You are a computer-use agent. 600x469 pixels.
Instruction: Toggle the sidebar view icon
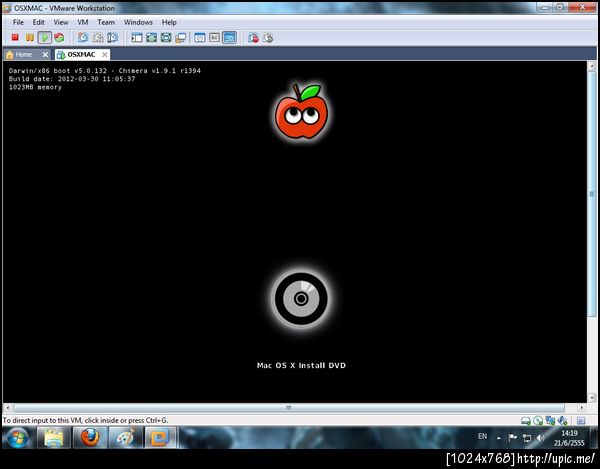coord(137,37)
